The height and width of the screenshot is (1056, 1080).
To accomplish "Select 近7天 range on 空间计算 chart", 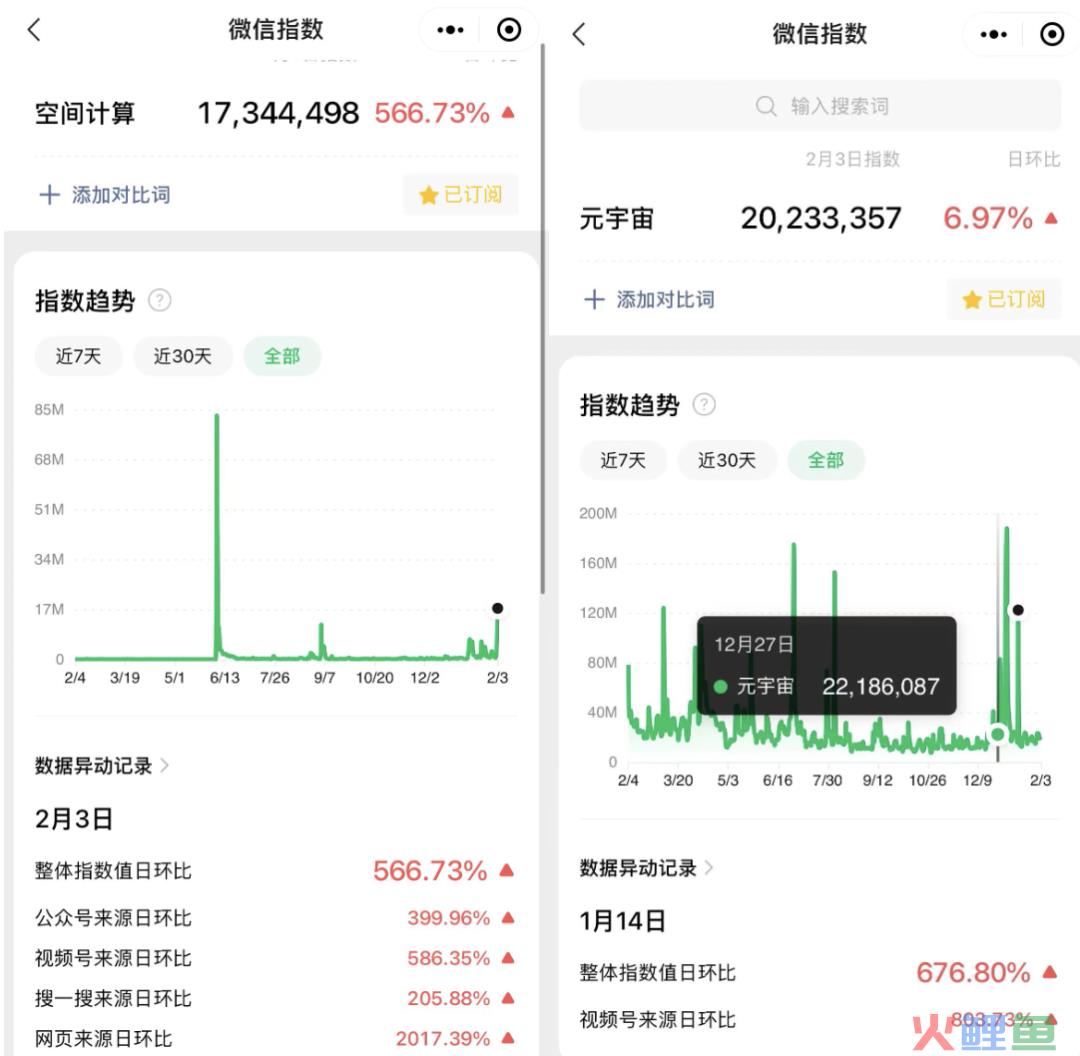I will [79, 356].
